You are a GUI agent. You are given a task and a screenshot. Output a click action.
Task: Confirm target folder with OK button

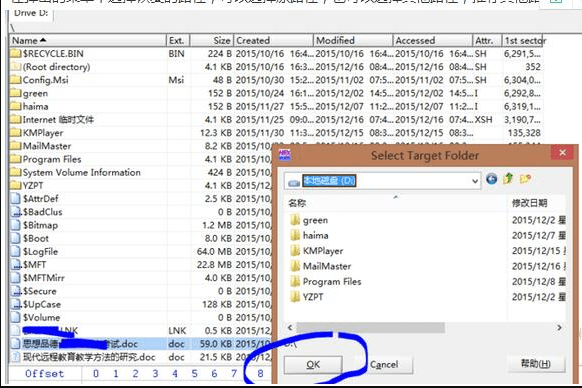[313, 365]
